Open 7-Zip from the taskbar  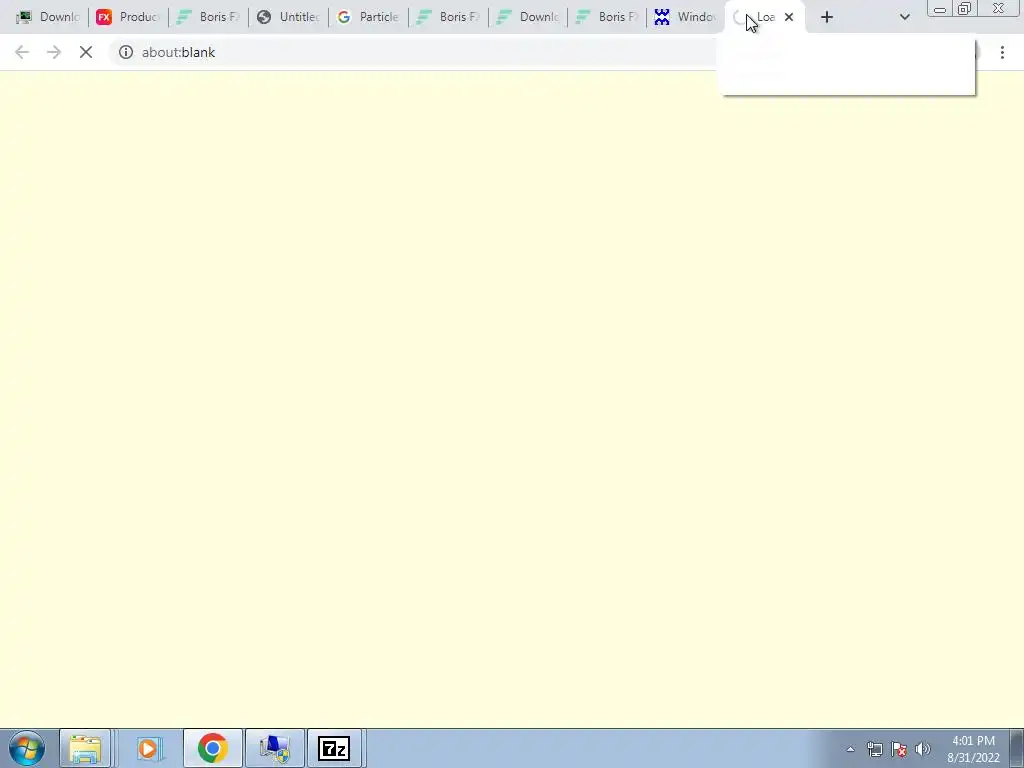[334, 748]
